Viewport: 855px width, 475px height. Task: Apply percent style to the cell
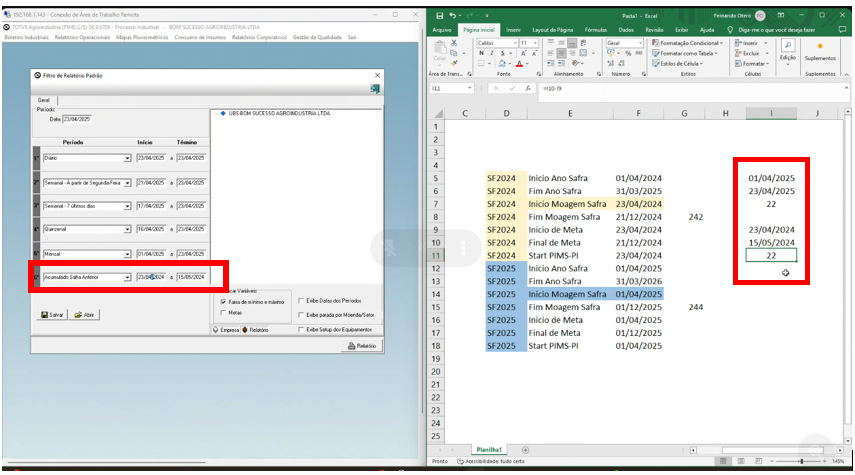(628, 53)
